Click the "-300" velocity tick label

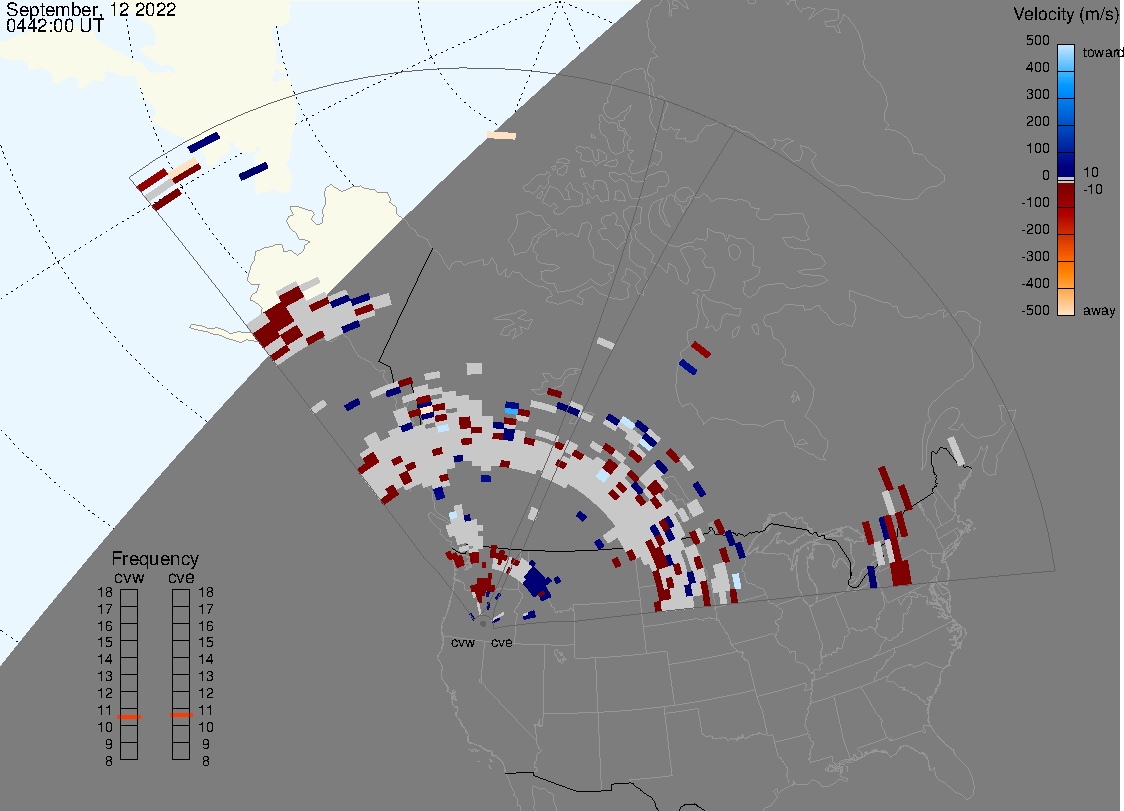point(1035,257)
